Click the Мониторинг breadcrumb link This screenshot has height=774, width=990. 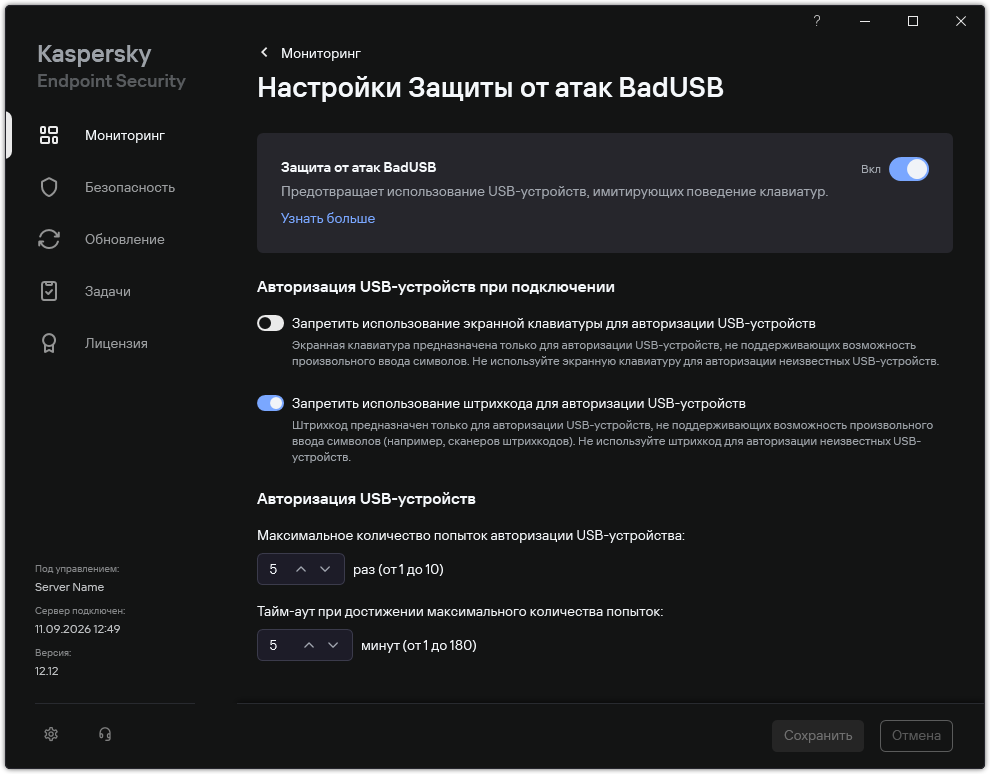pyautogui.click(x=321, y=53)
